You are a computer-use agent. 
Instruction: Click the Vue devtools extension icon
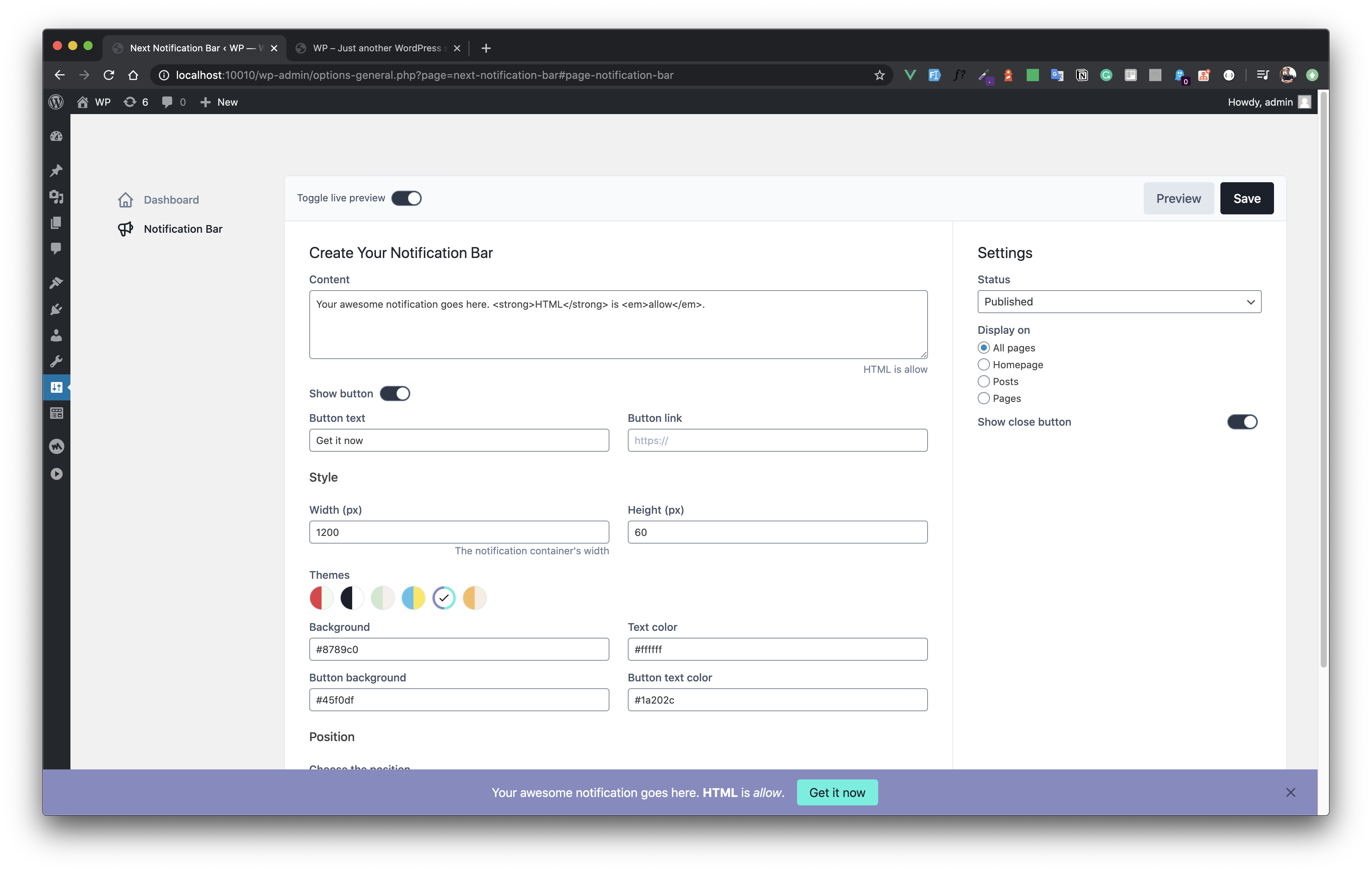(x=910, y=75)
